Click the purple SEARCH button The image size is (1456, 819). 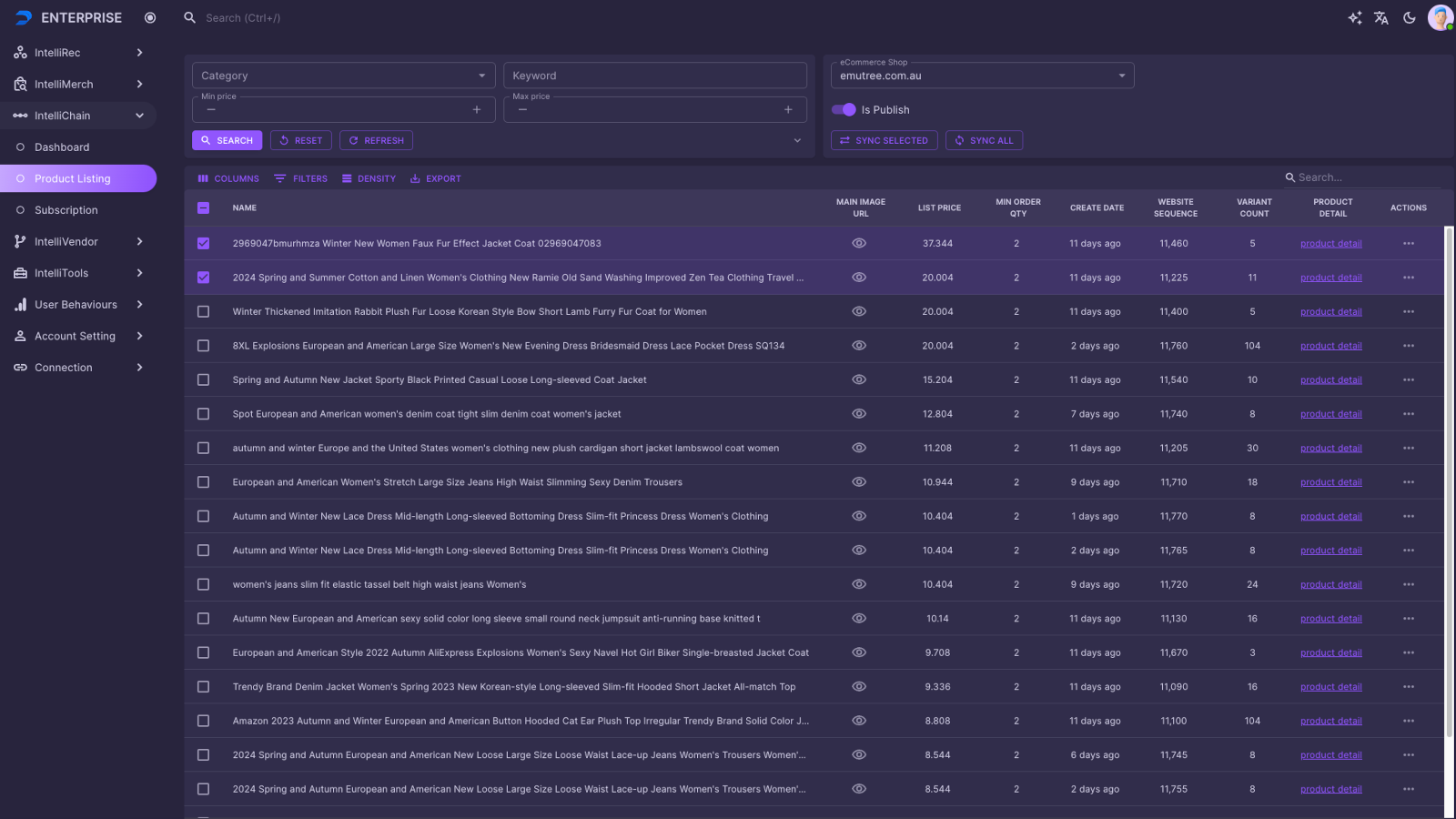coord(227,141)
